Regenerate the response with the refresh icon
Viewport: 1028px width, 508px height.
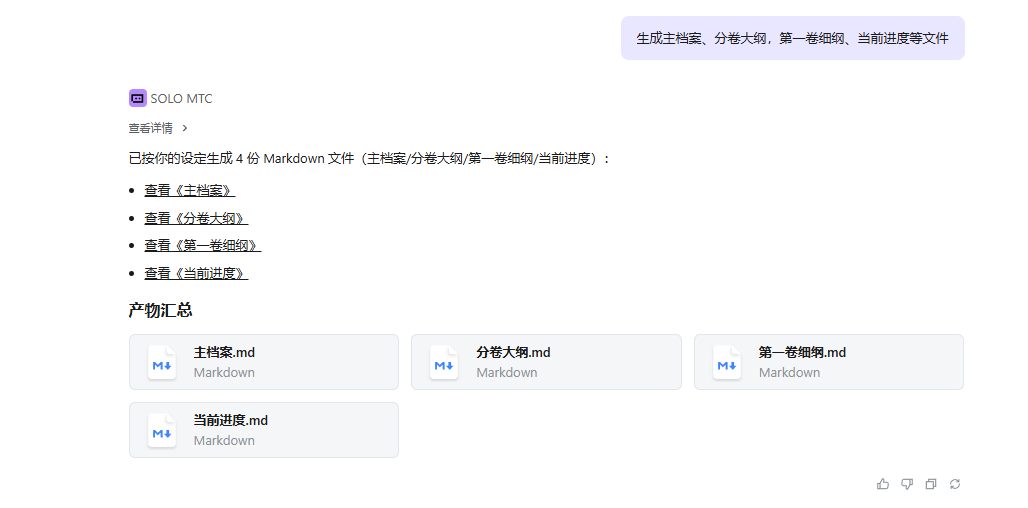point(955,484)
